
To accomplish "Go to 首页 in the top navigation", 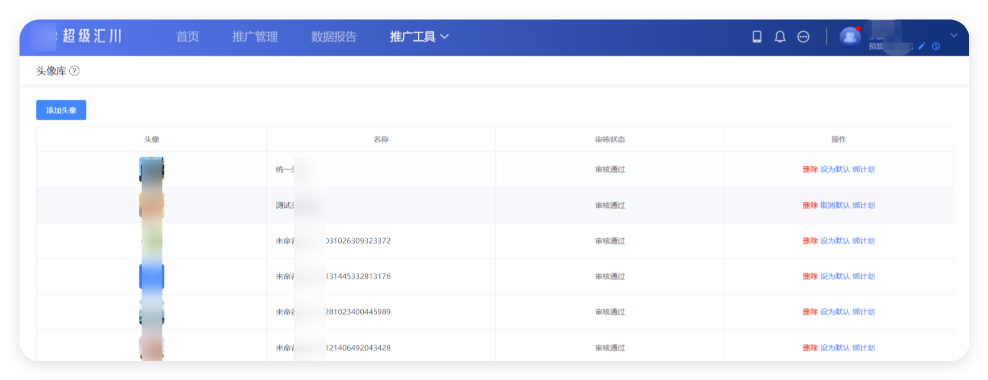I will click(187, 37).
